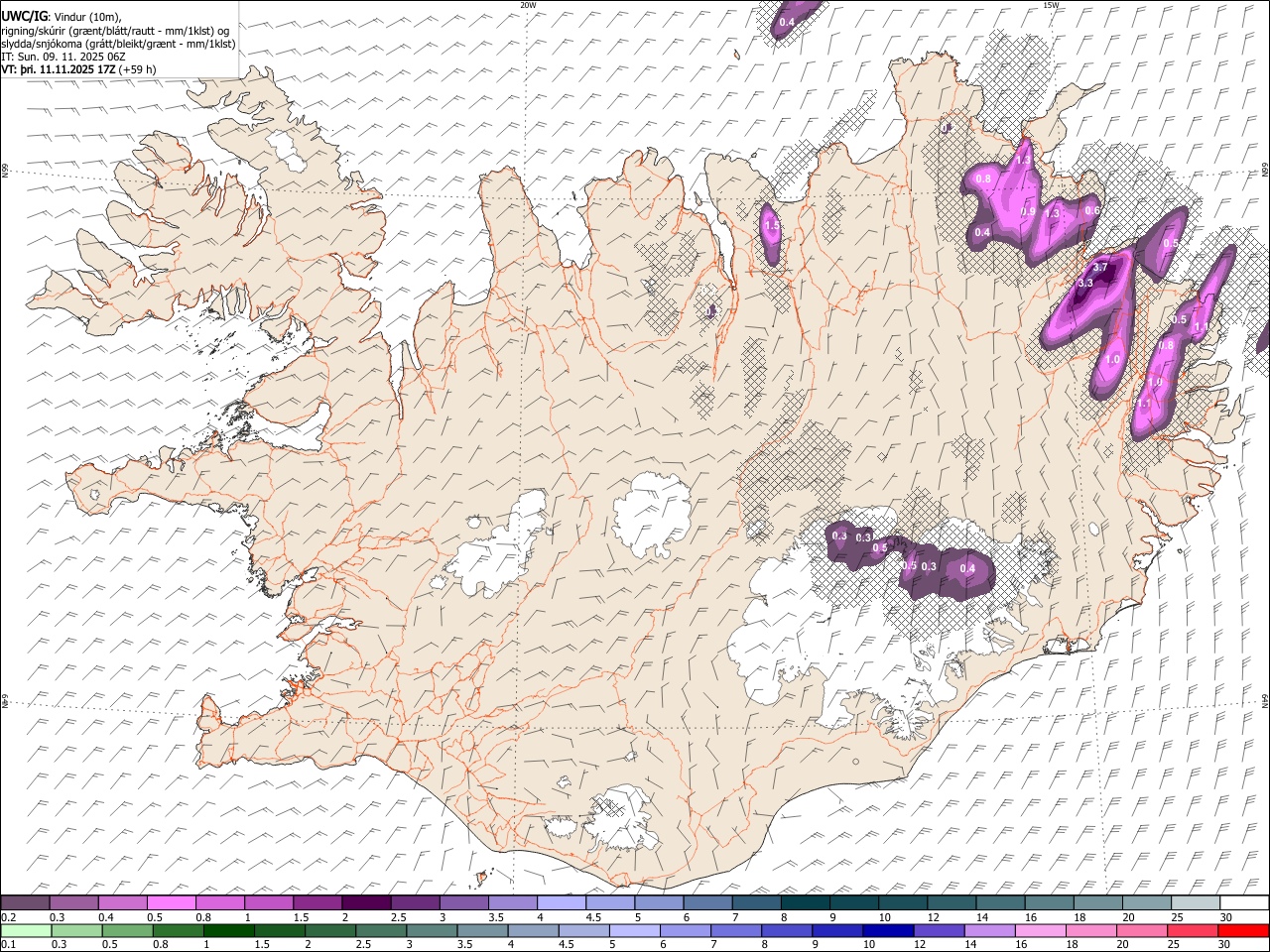Click the "3.3" snowfall value on the map

click(1084, 283)
